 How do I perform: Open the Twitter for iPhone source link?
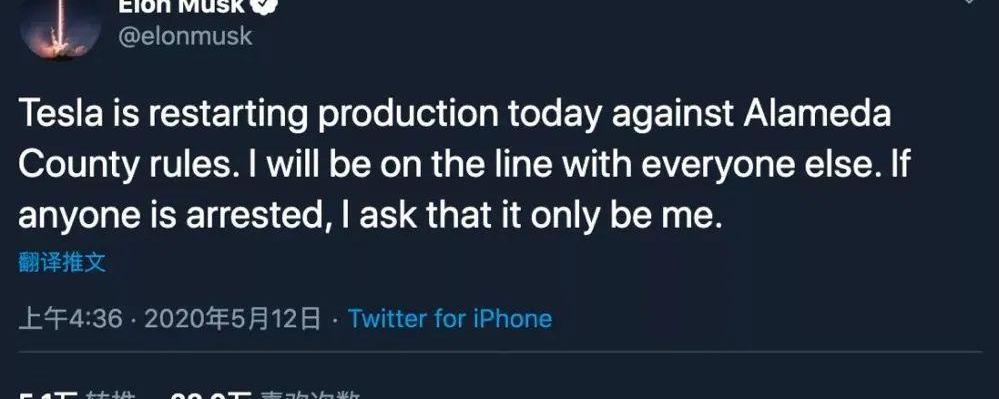450,318
